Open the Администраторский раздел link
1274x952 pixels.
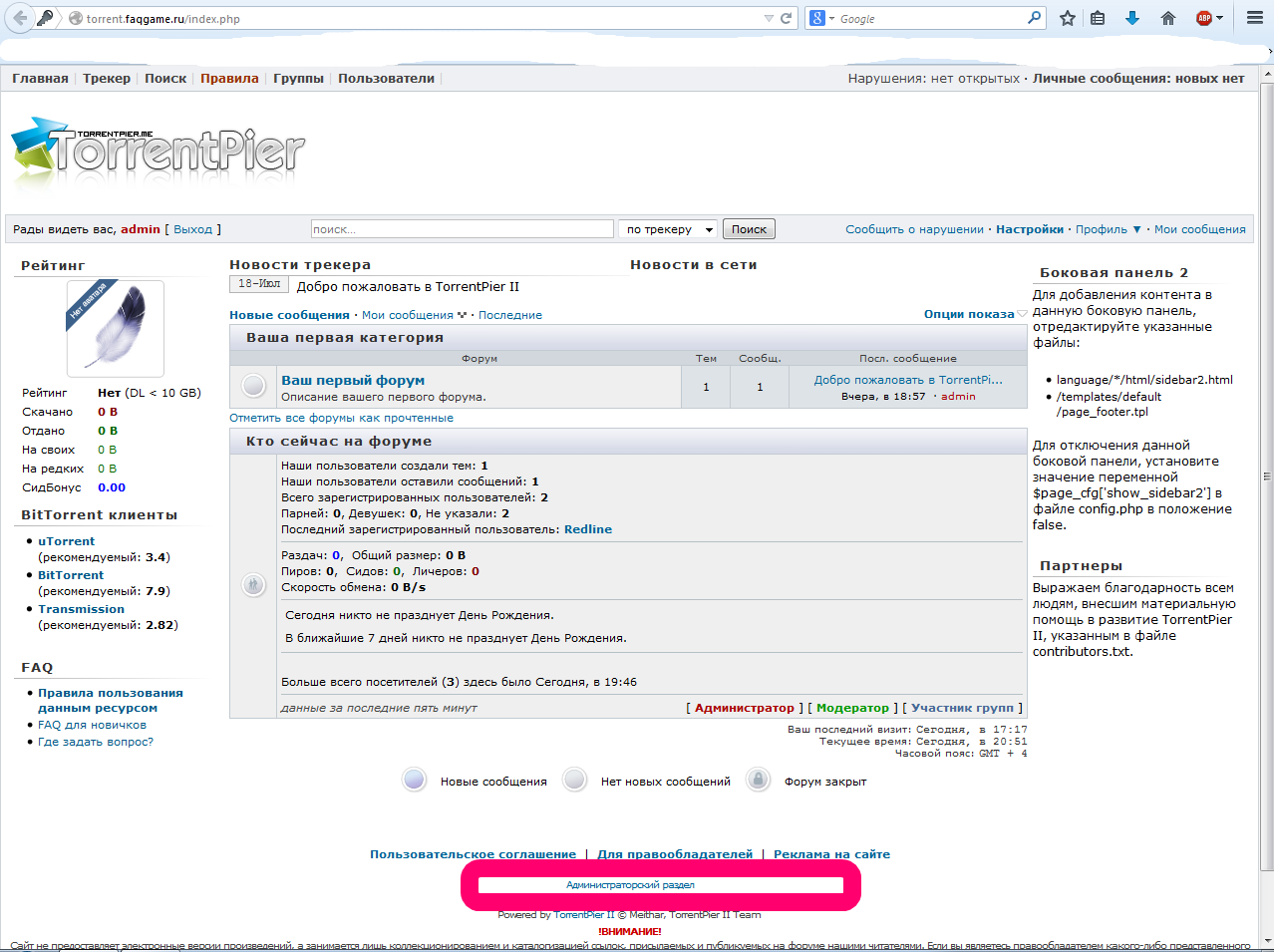630,885
